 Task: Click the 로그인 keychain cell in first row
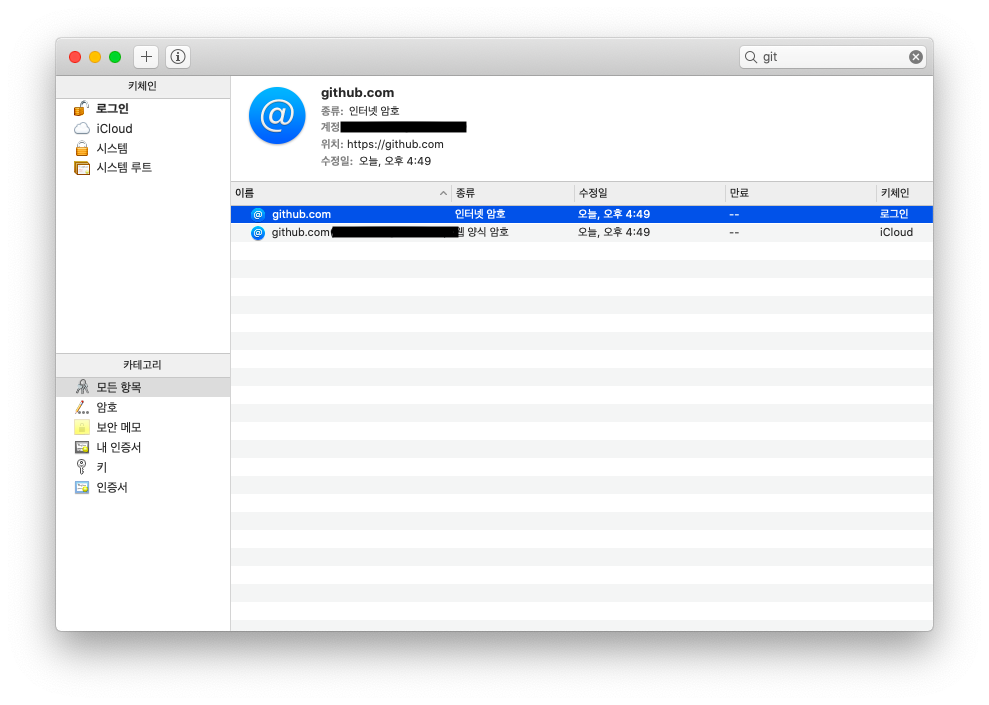(894, 214)
